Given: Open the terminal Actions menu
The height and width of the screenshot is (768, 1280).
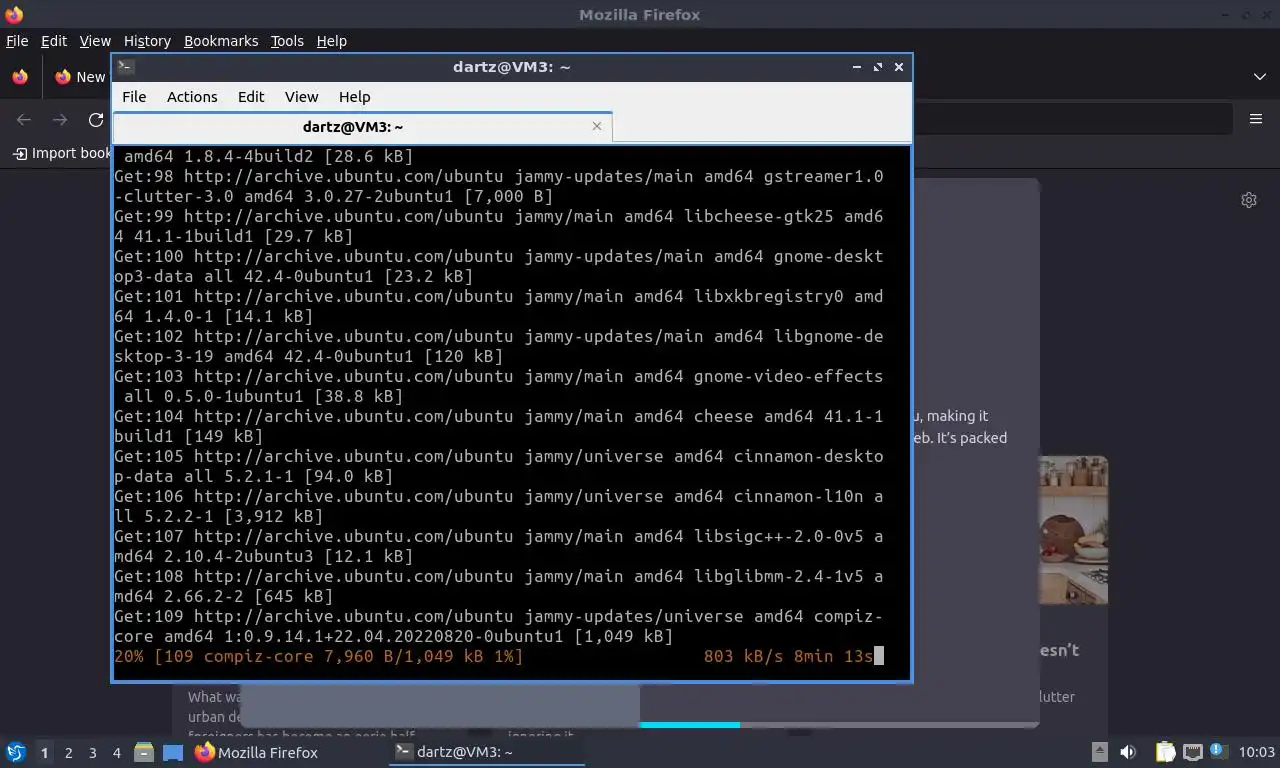Looking at the screenshot, I should (x=192, y=97).
